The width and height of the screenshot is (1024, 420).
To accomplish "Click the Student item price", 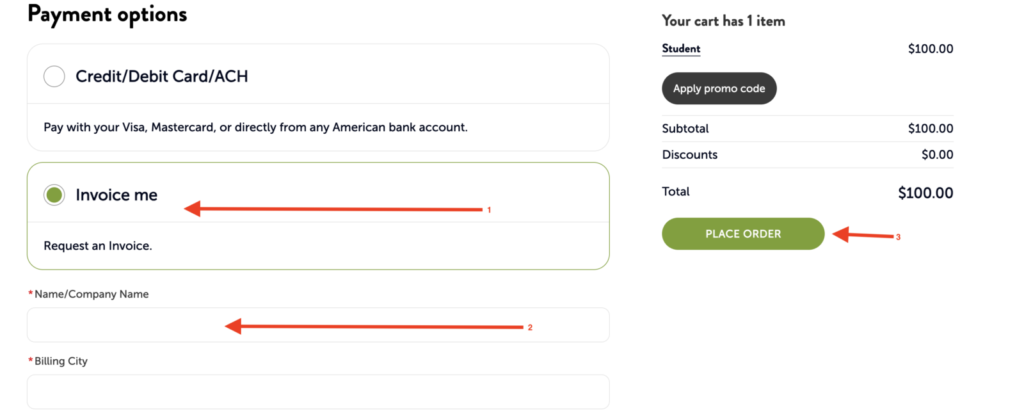I will click(930, 48).
